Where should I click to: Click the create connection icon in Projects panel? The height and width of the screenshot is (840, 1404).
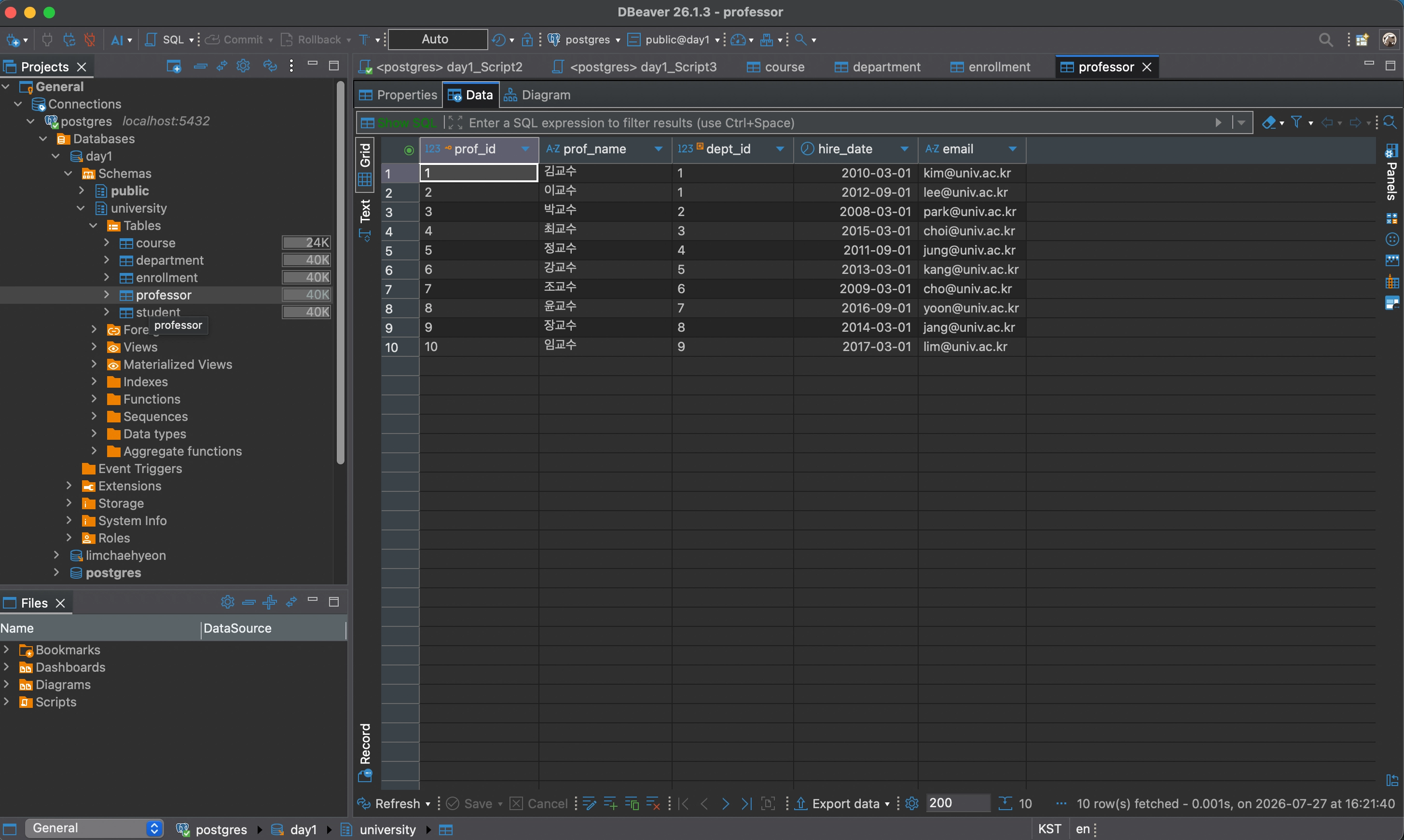[x=174, y=66]
